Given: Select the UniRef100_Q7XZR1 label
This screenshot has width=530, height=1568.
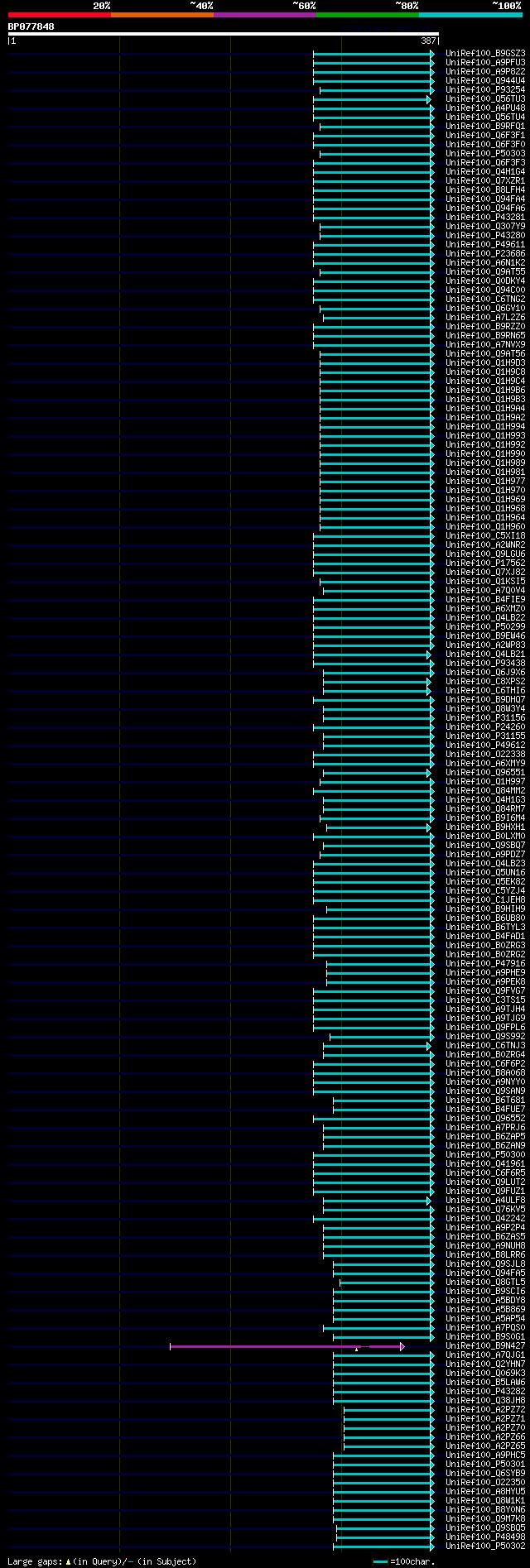Looking at the screenshot, I should pos(485,180).
